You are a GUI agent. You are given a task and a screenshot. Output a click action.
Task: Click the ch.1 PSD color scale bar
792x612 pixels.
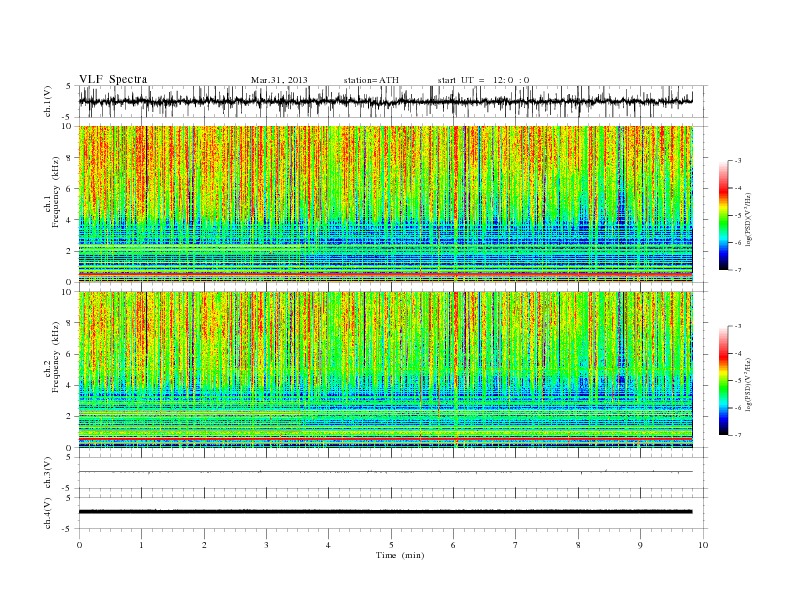click(724, 215)
